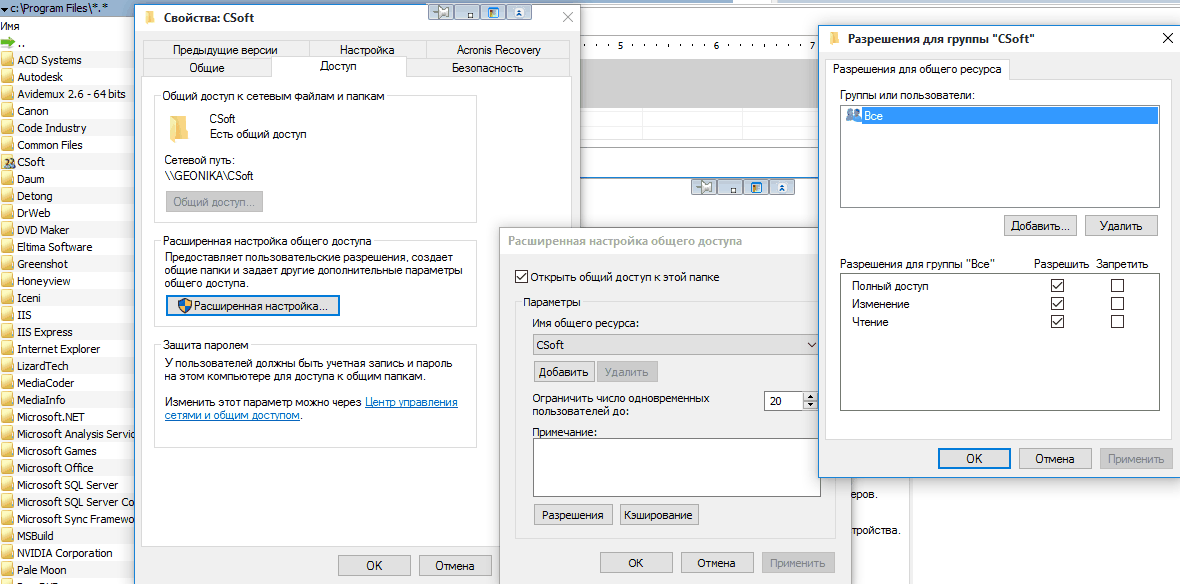Image resolution: width=1180 pixels, height=584 pixels.
Task: Select the Все group icon in users list
Action: (853, 116)
